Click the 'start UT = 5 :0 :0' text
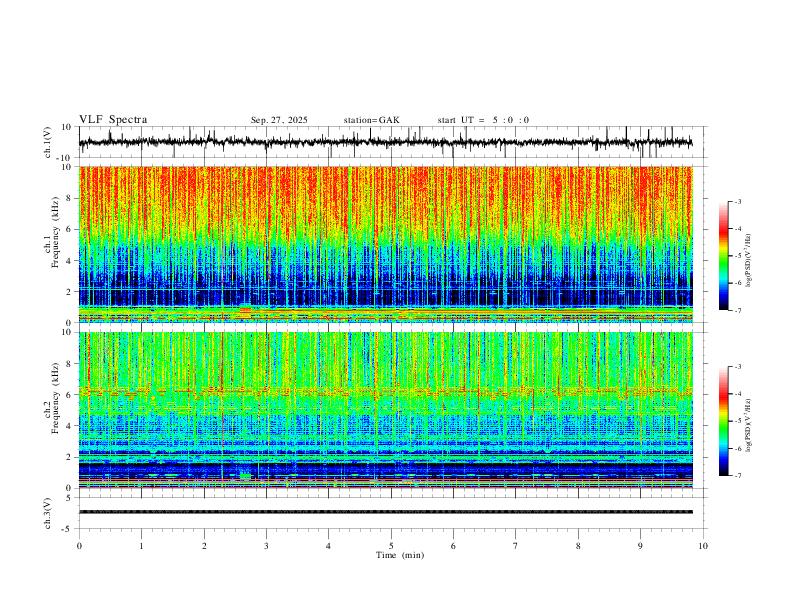The width and height of the screenshot is (792, 612). pyautogui.click(x=483, y=120)
